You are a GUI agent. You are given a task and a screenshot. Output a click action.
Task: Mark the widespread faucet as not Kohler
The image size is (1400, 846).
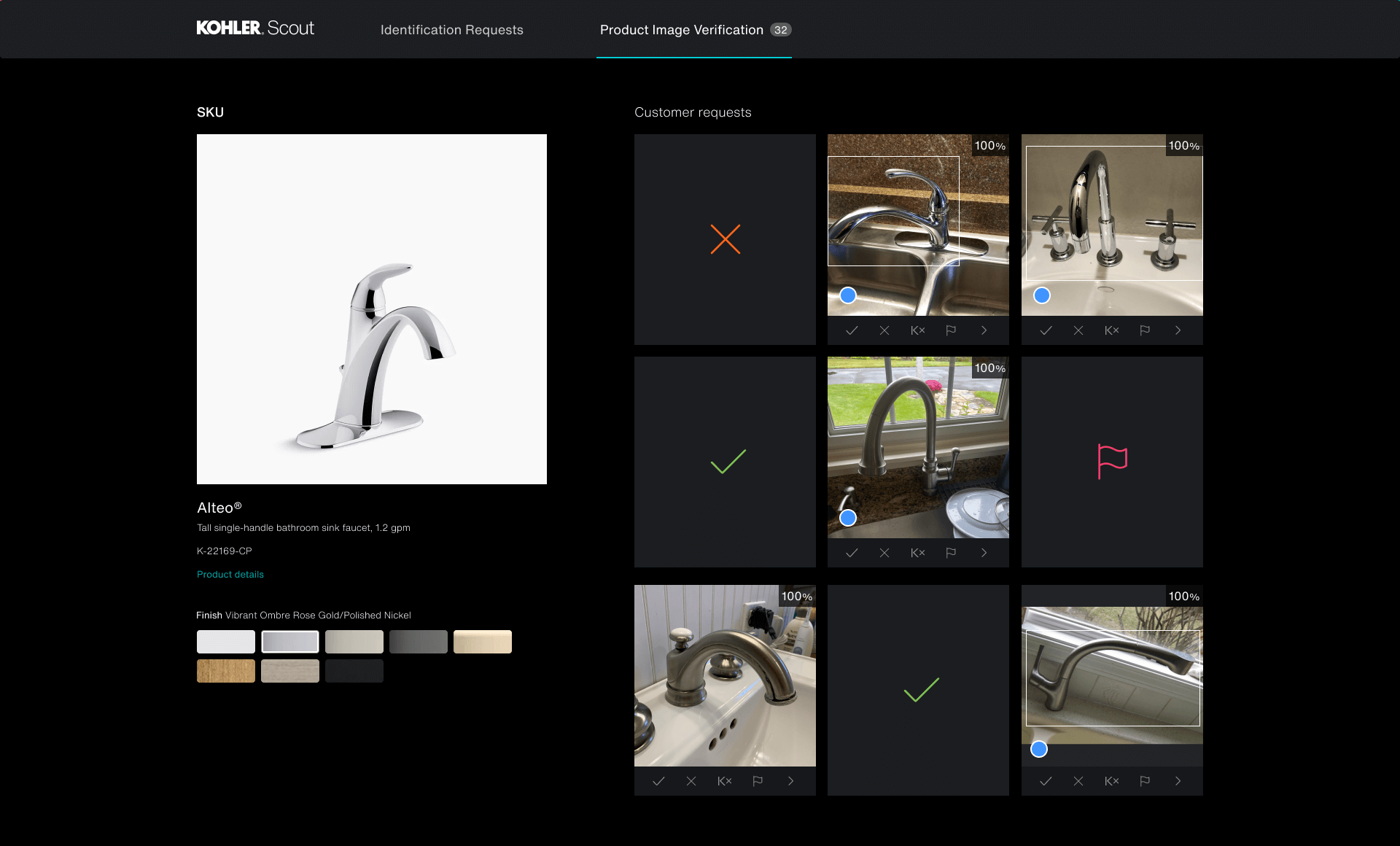tap(1111, 330)
